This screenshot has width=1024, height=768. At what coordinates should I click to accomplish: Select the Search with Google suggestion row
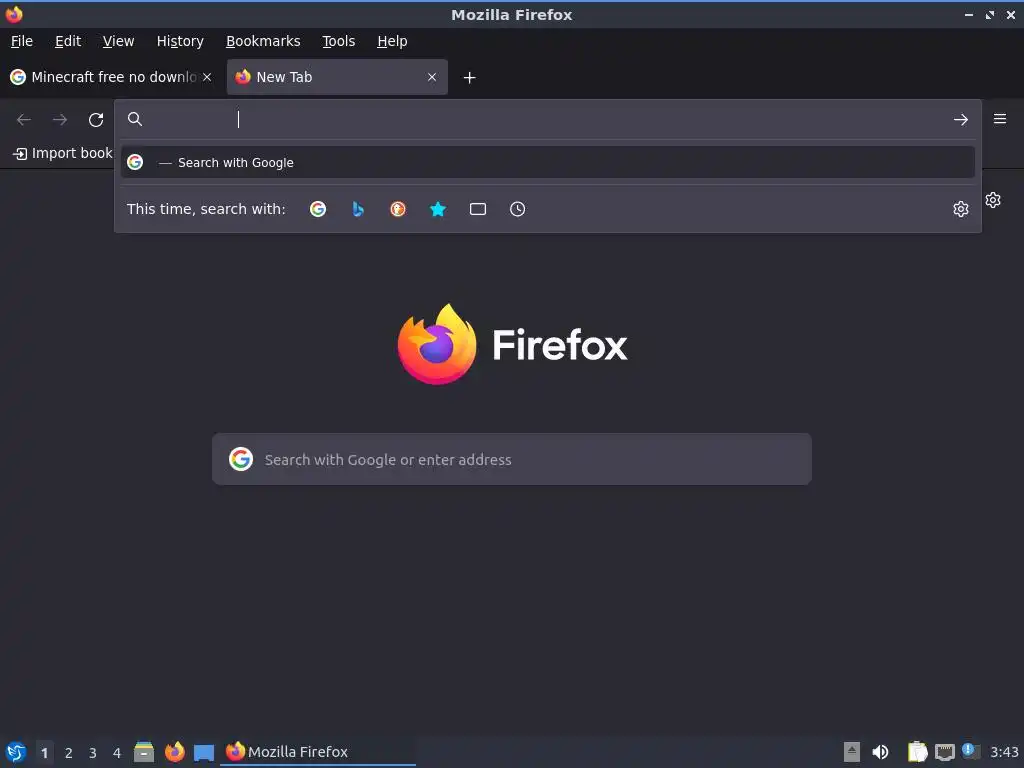coord(548,163)
